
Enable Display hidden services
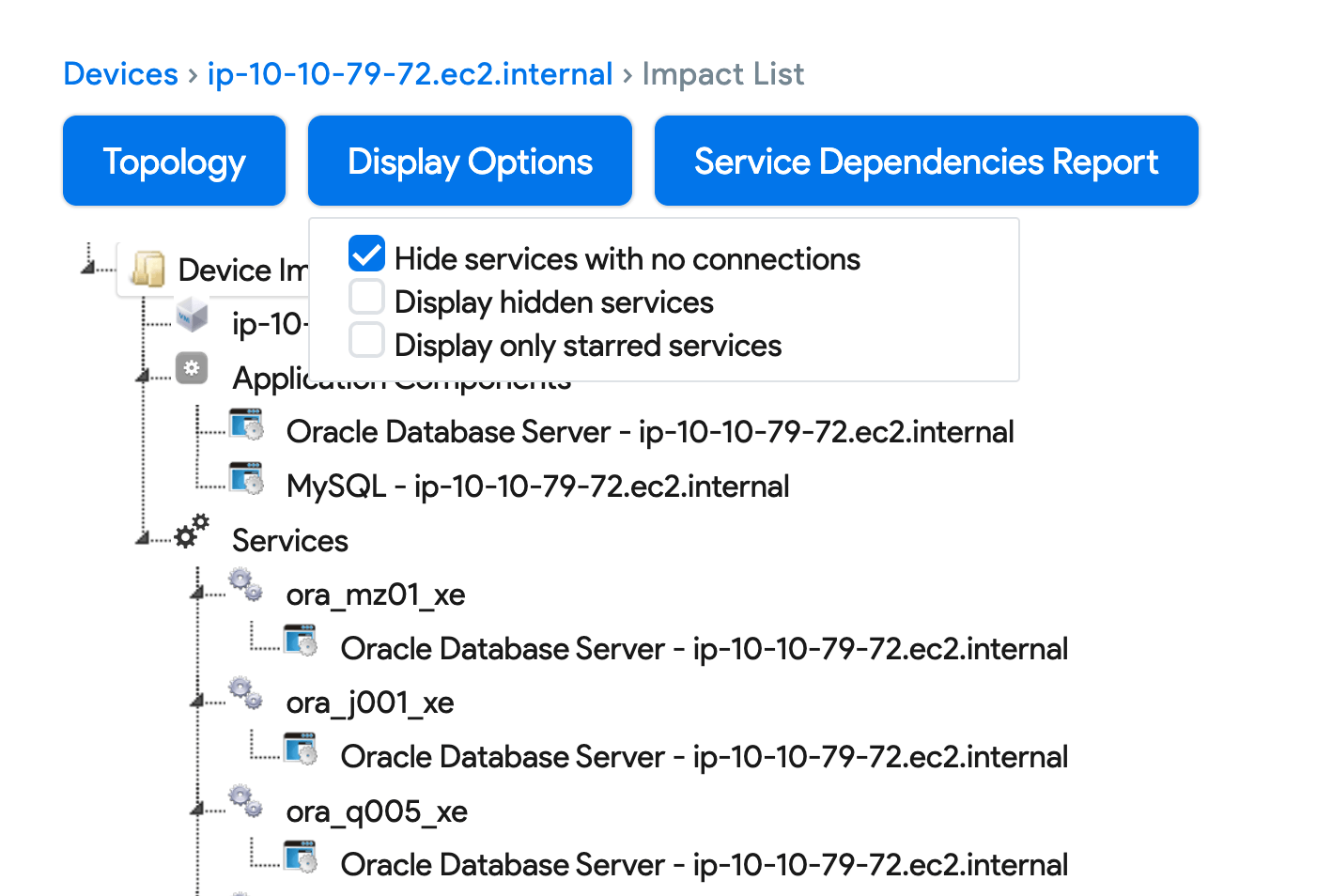click(x=366, y=297)
